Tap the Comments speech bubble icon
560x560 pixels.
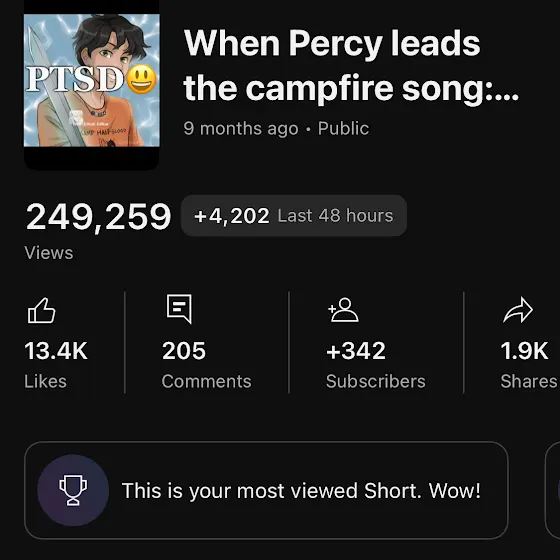click(179, 309)
